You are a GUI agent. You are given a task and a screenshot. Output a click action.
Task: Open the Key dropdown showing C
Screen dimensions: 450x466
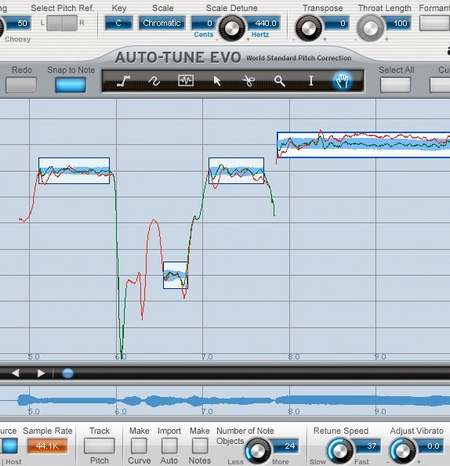point(119,23)
